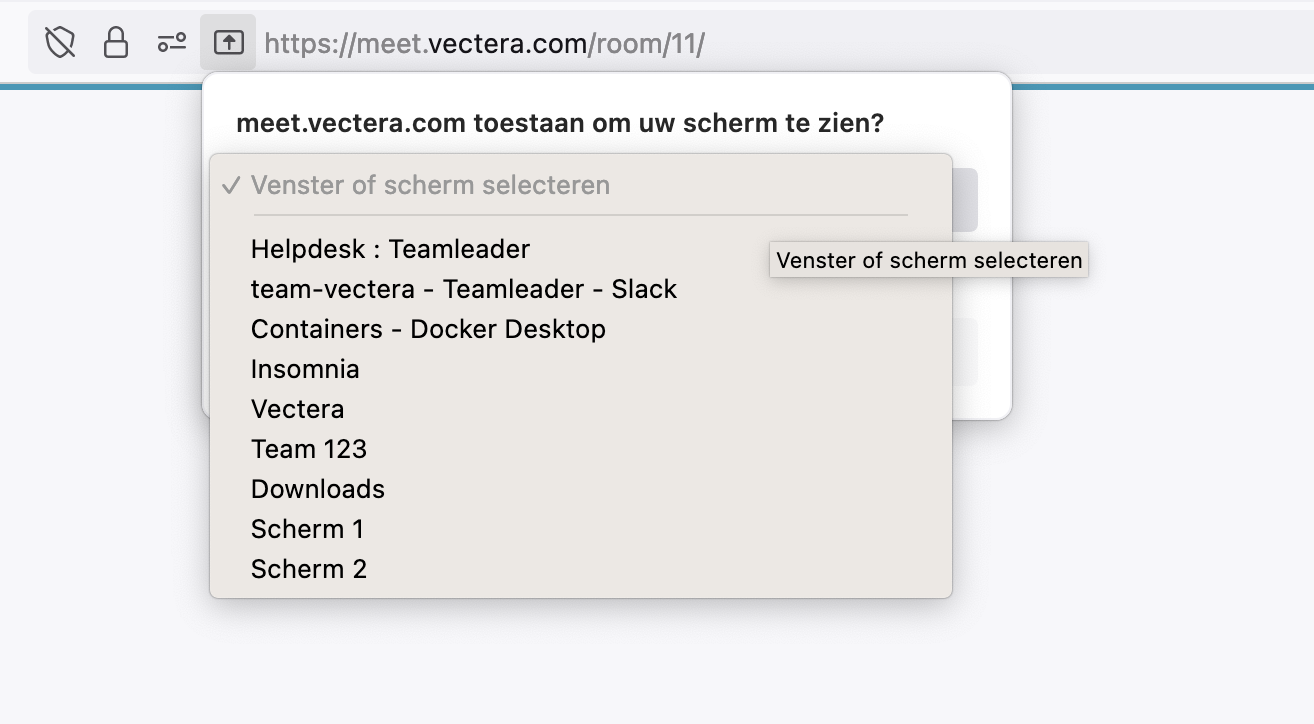Open the site security padlock icon
Viewport: 1314px width, 724px height.
(116, 43)
